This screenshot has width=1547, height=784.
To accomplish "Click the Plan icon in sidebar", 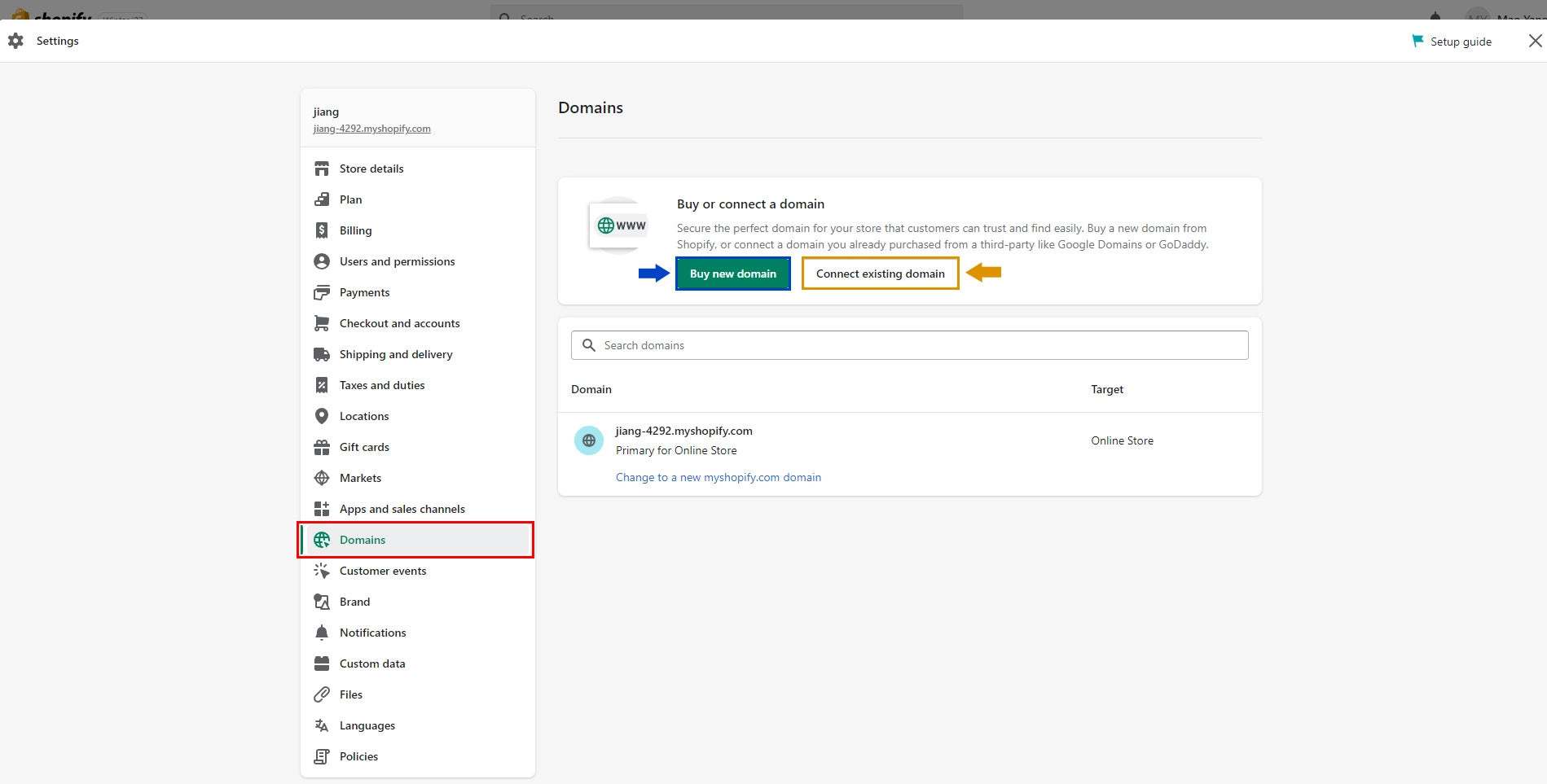I will point(322,199).
